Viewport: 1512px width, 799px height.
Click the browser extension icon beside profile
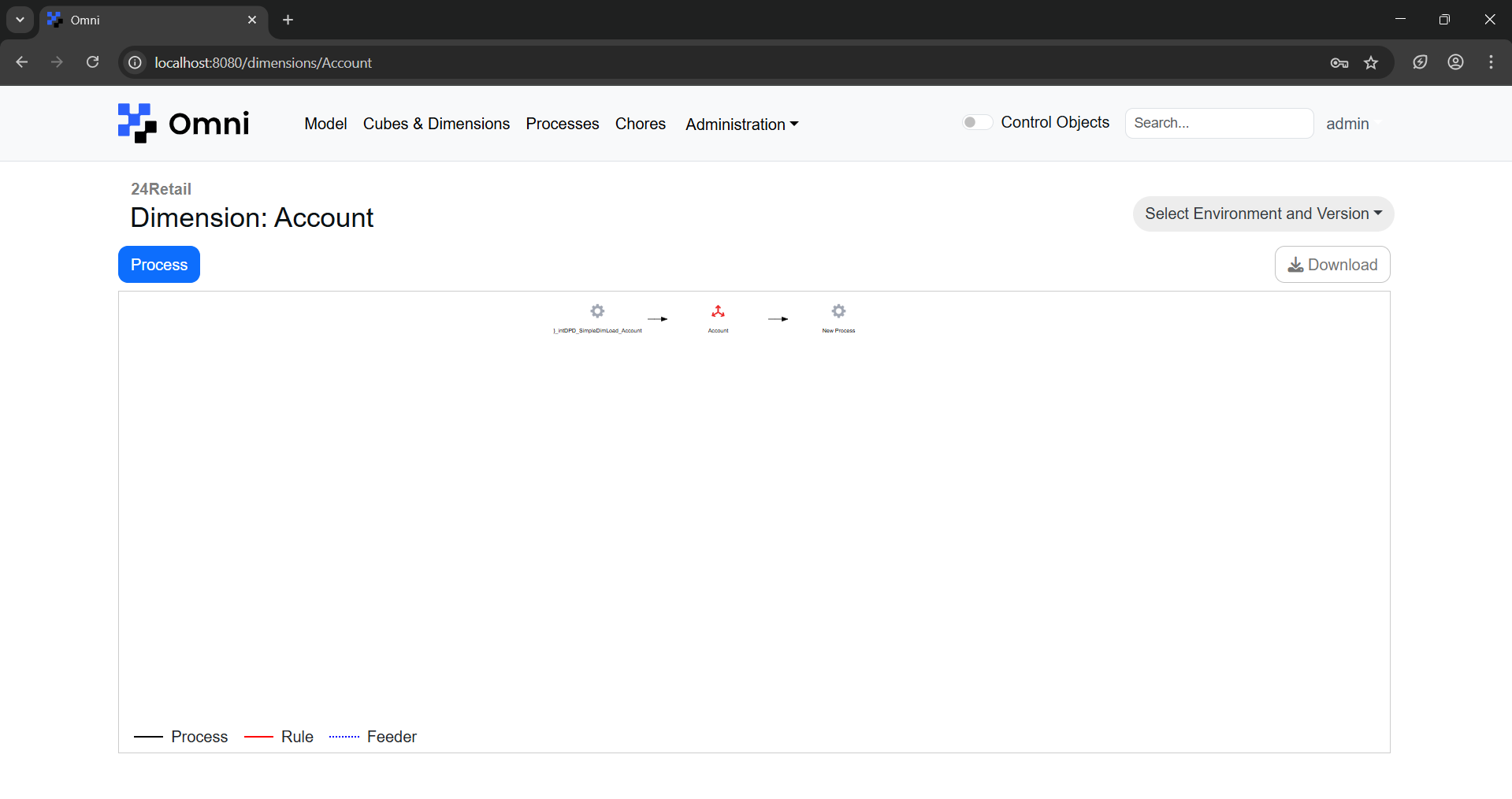[1420, 62]
